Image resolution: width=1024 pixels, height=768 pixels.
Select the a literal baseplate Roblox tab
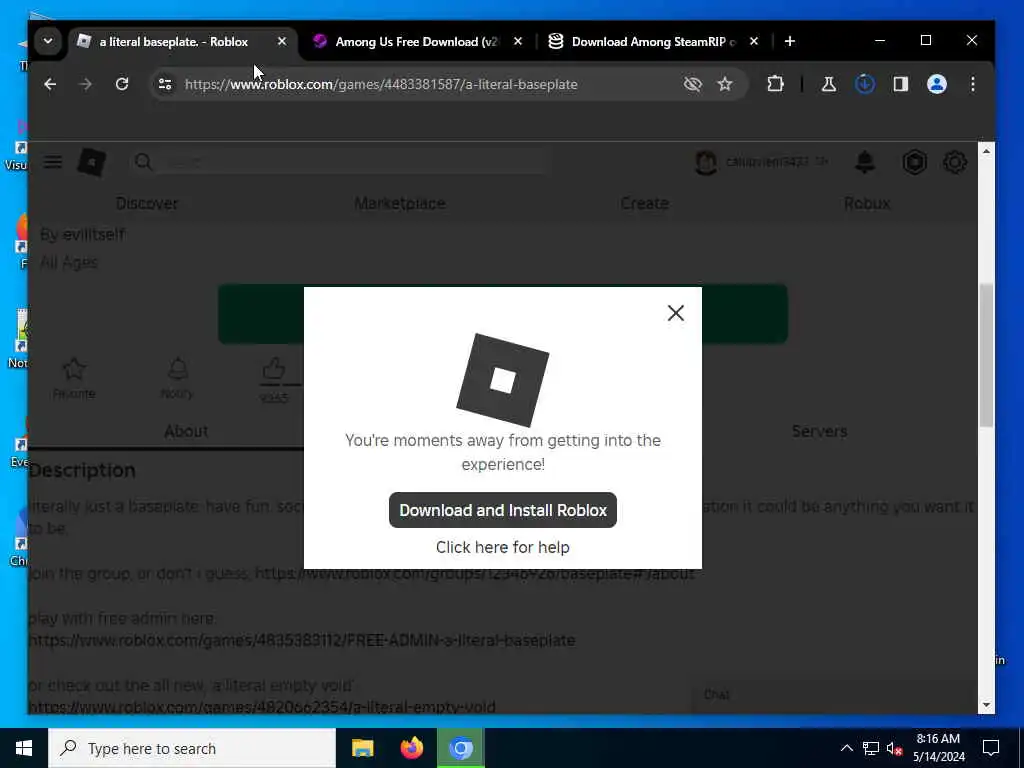[x=173, y=42]
